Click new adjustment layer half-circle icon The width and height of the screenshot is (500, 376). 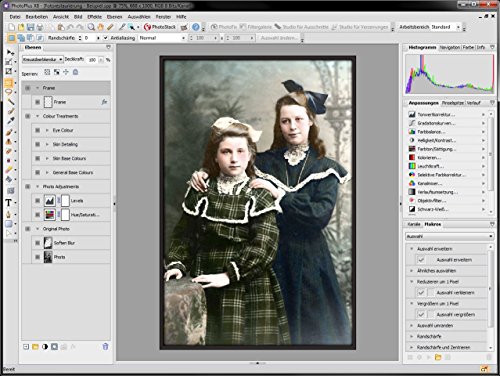[x=45, y=347]
